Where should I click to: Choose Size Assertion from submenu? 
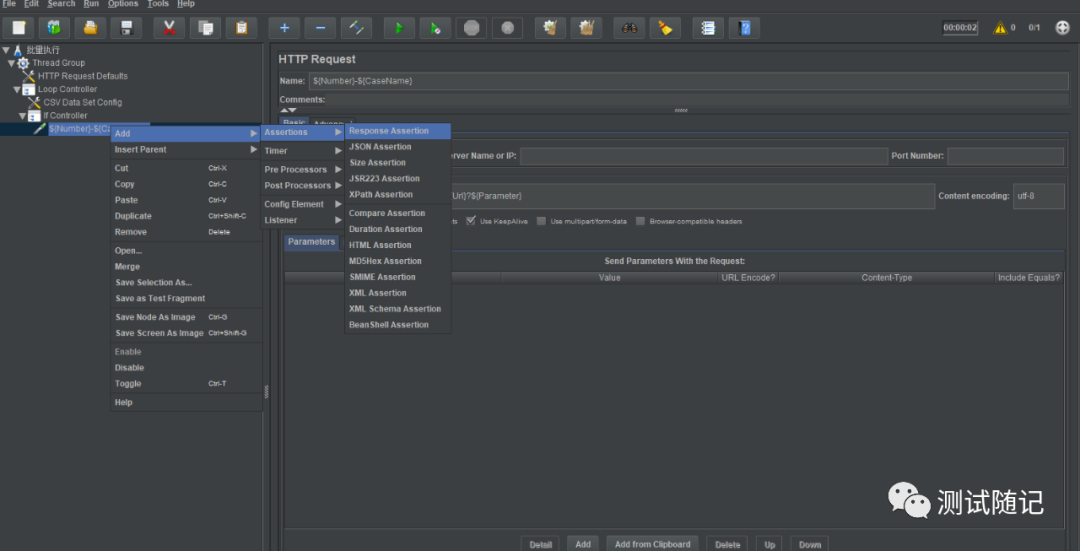click(x=397, y=163)
